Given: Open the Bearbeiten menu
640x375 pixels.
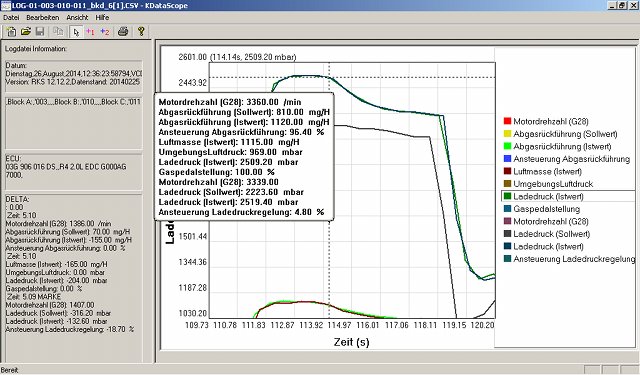Looking at the screenshot, I should [42, 18].
